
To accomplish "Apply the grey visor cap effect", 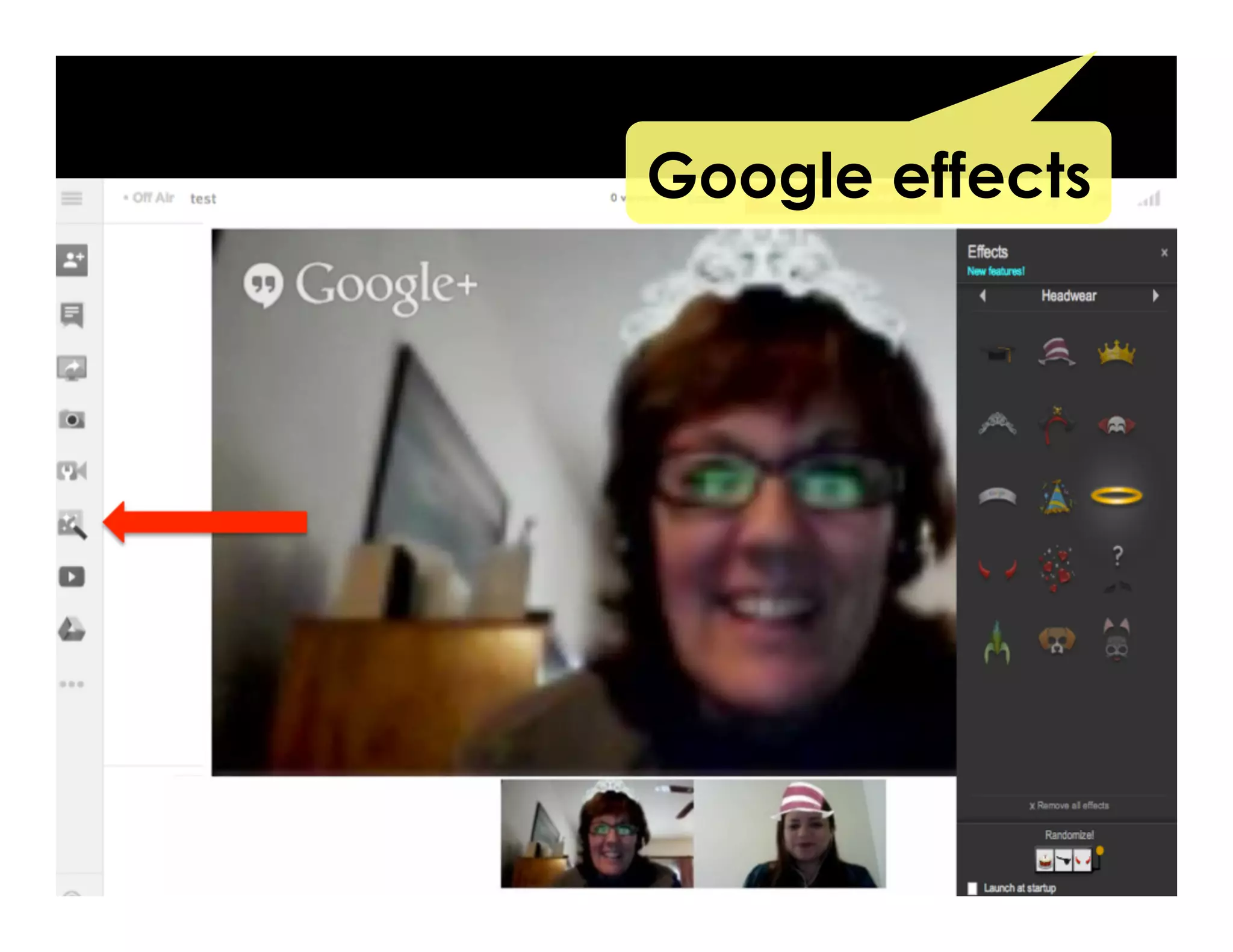I will pos(998,496).
